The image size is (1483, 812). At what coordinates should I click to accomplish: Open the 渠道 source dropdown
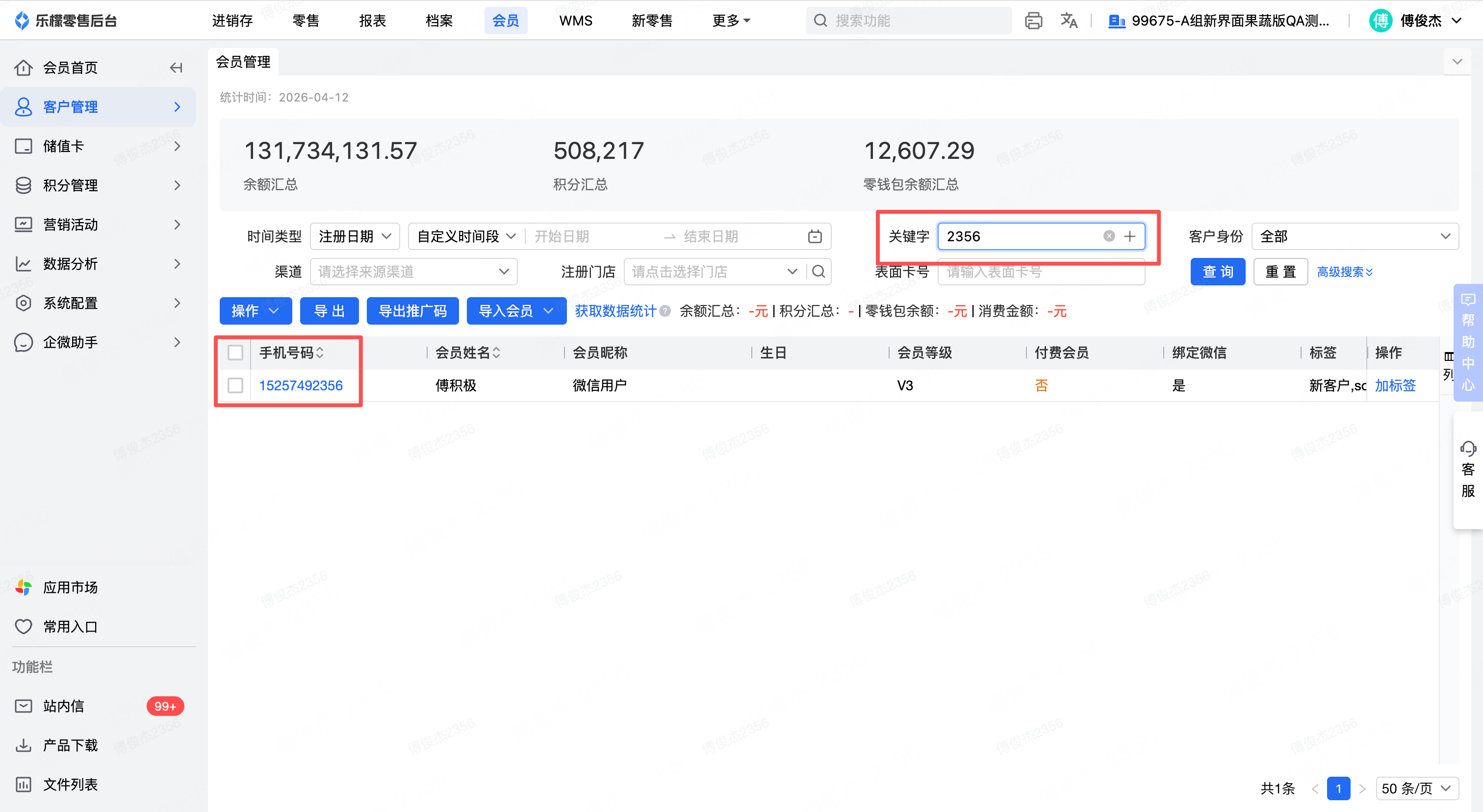click(x=413, y=272)
